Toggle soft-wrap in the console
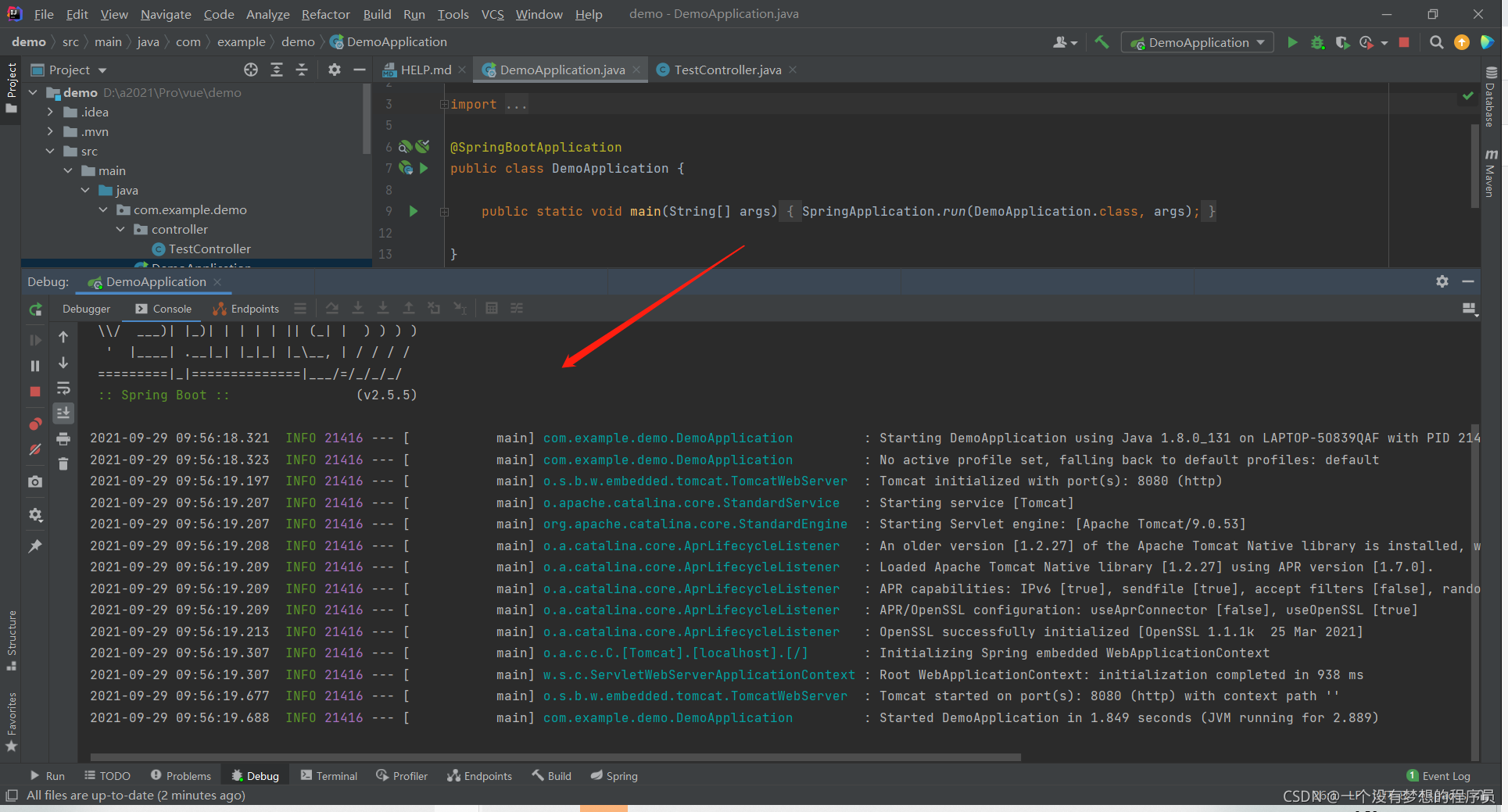Viewport: 1508px width, 812px height. (63, 388)
